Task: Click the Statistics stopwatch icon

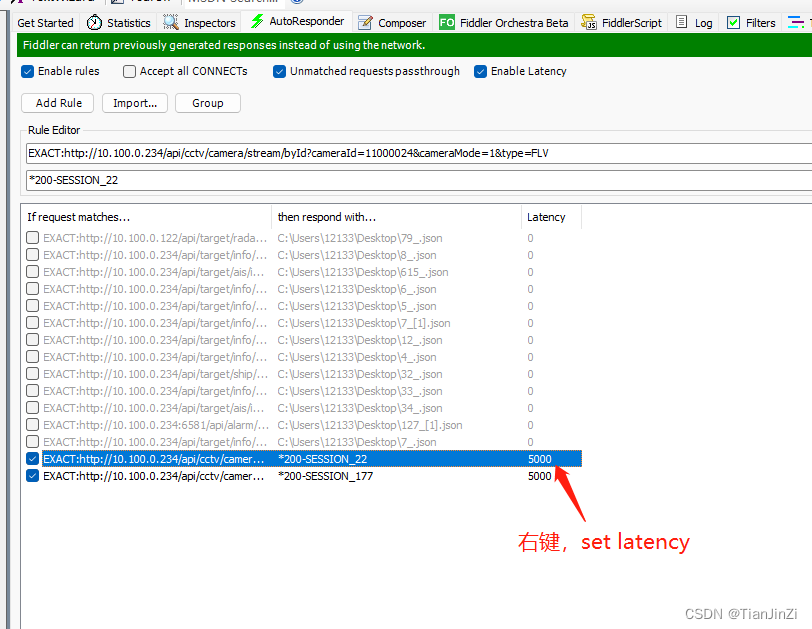Action: 94,23
